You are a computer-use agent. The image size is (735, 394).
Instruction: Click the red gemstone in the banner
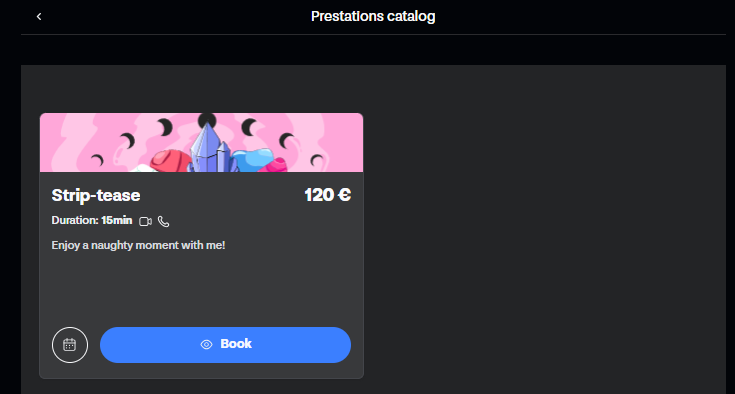170,161
